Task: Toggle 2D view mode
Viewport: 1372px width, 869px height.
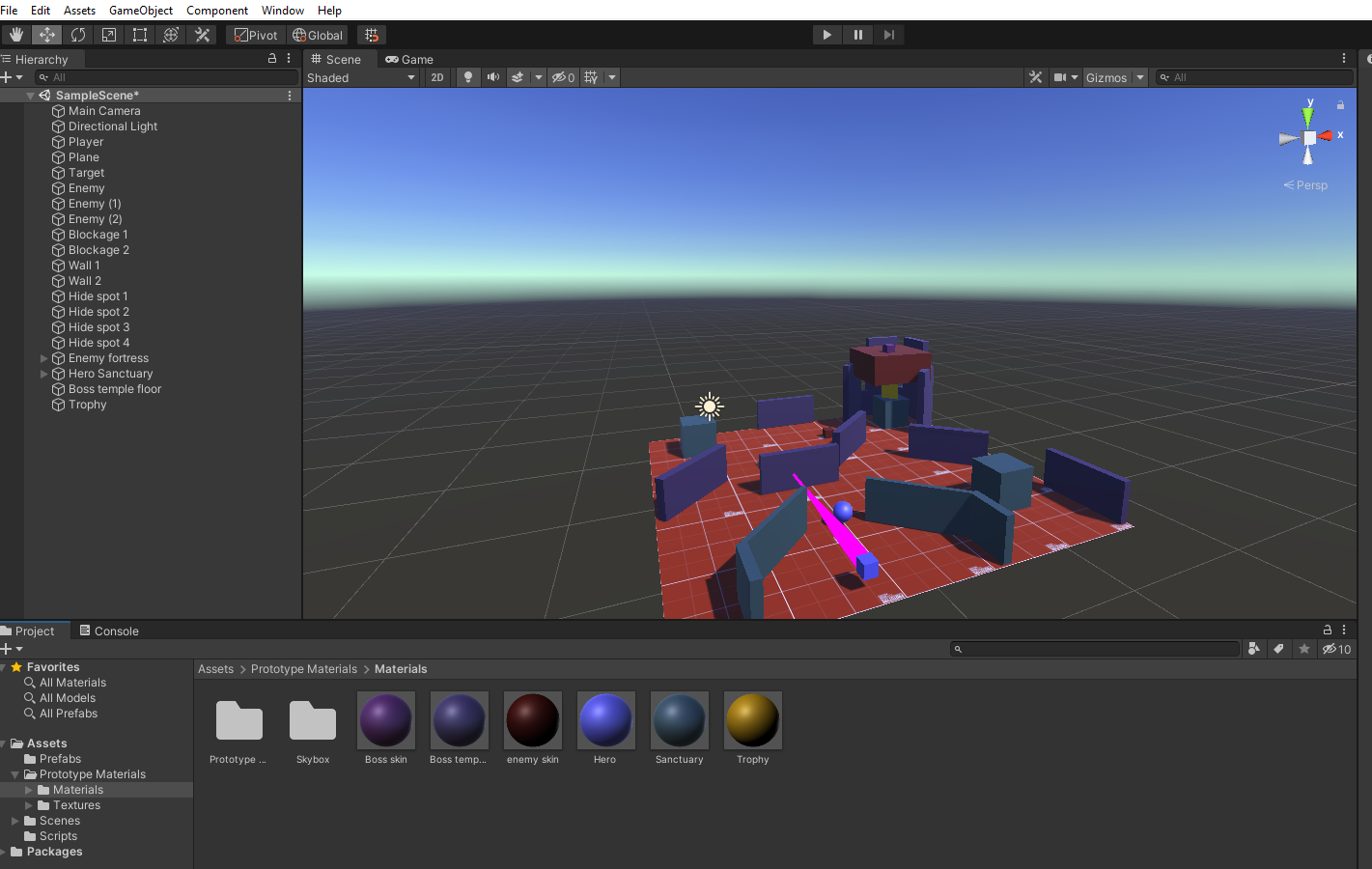Action: (437, 77)
